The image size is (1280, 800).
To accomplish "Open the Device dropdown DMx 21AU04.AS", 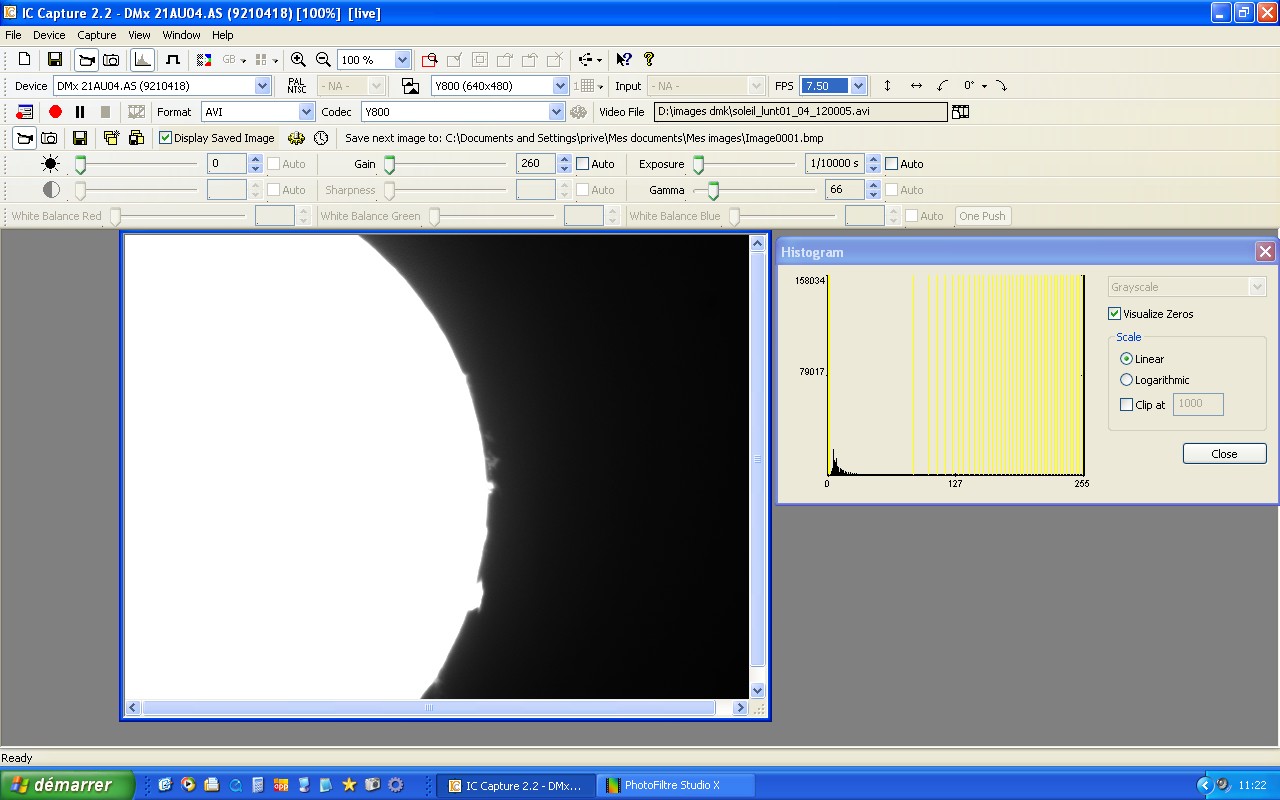I will (263, 86).
